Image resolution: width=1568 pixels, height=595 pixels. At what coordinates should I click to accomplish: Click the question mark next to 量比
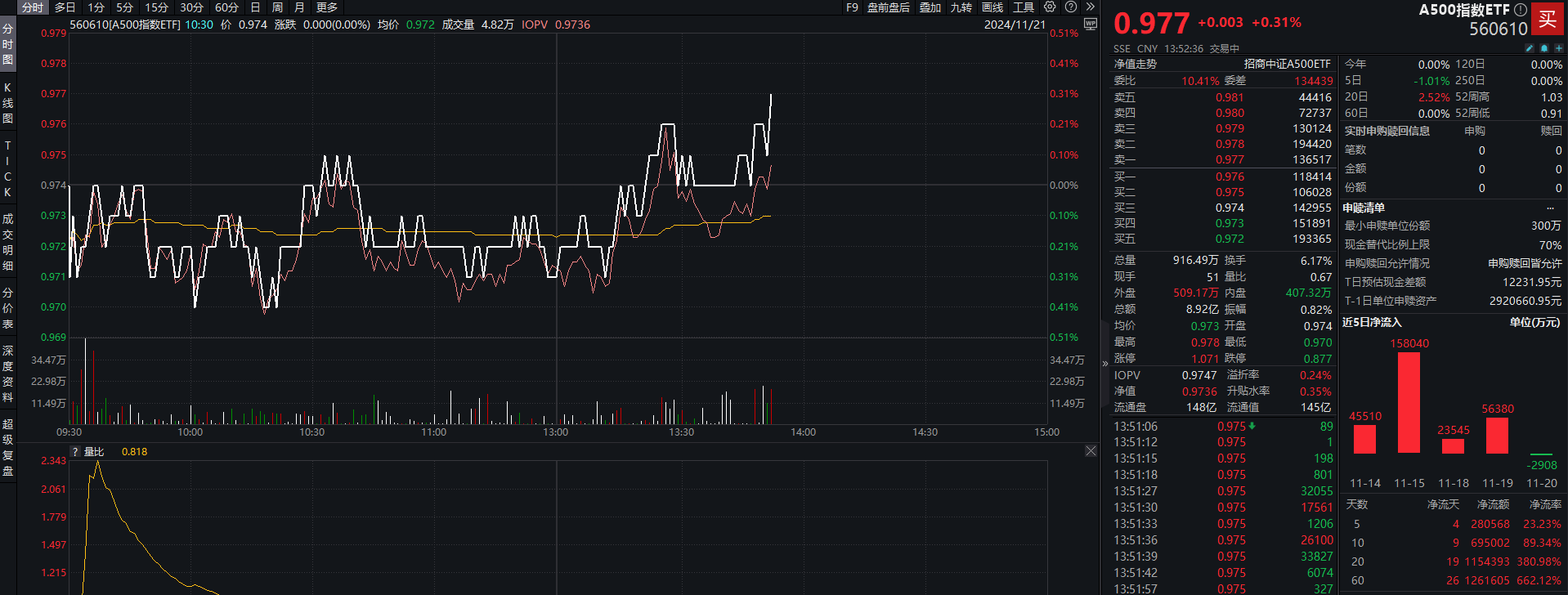click(76, 452)
